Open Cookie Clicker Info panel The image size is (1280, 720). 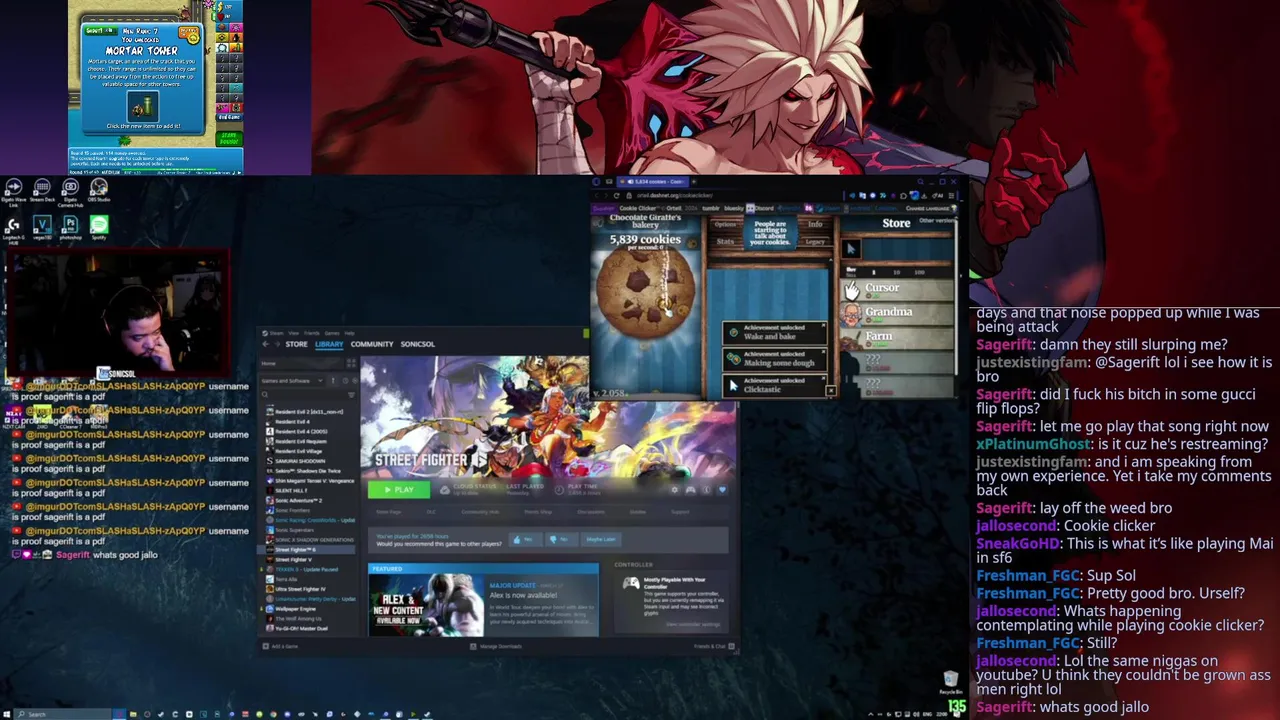[x=815, y=224]
